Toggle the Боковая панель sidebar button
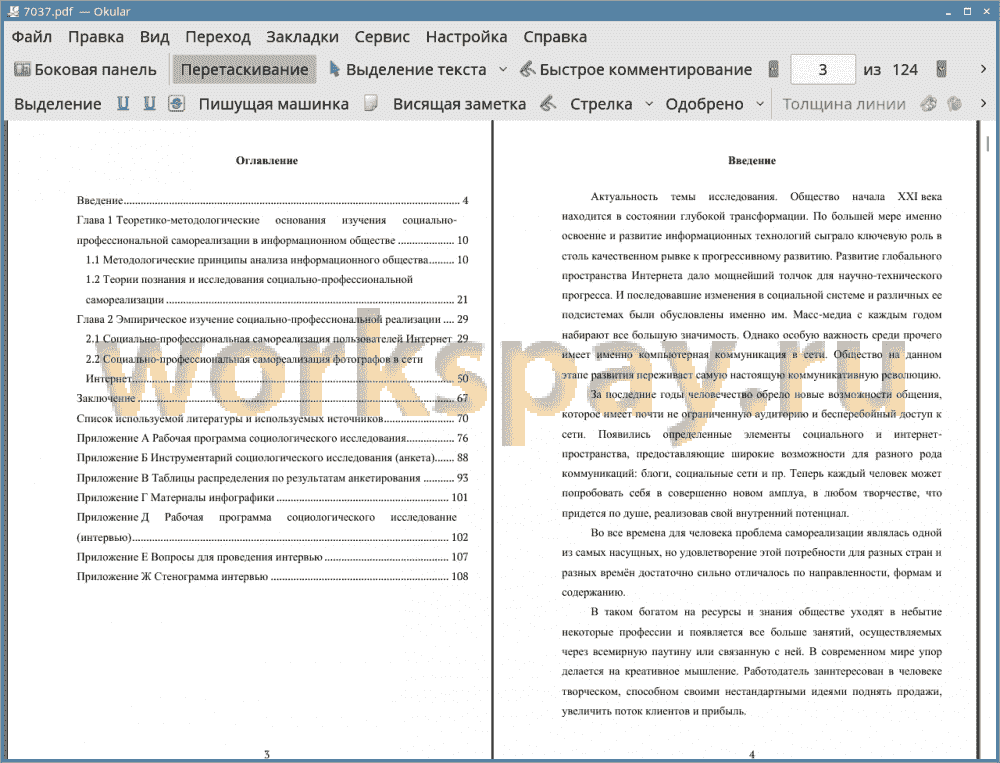Viewport: 1000px width, 763px height. point(85,70)
